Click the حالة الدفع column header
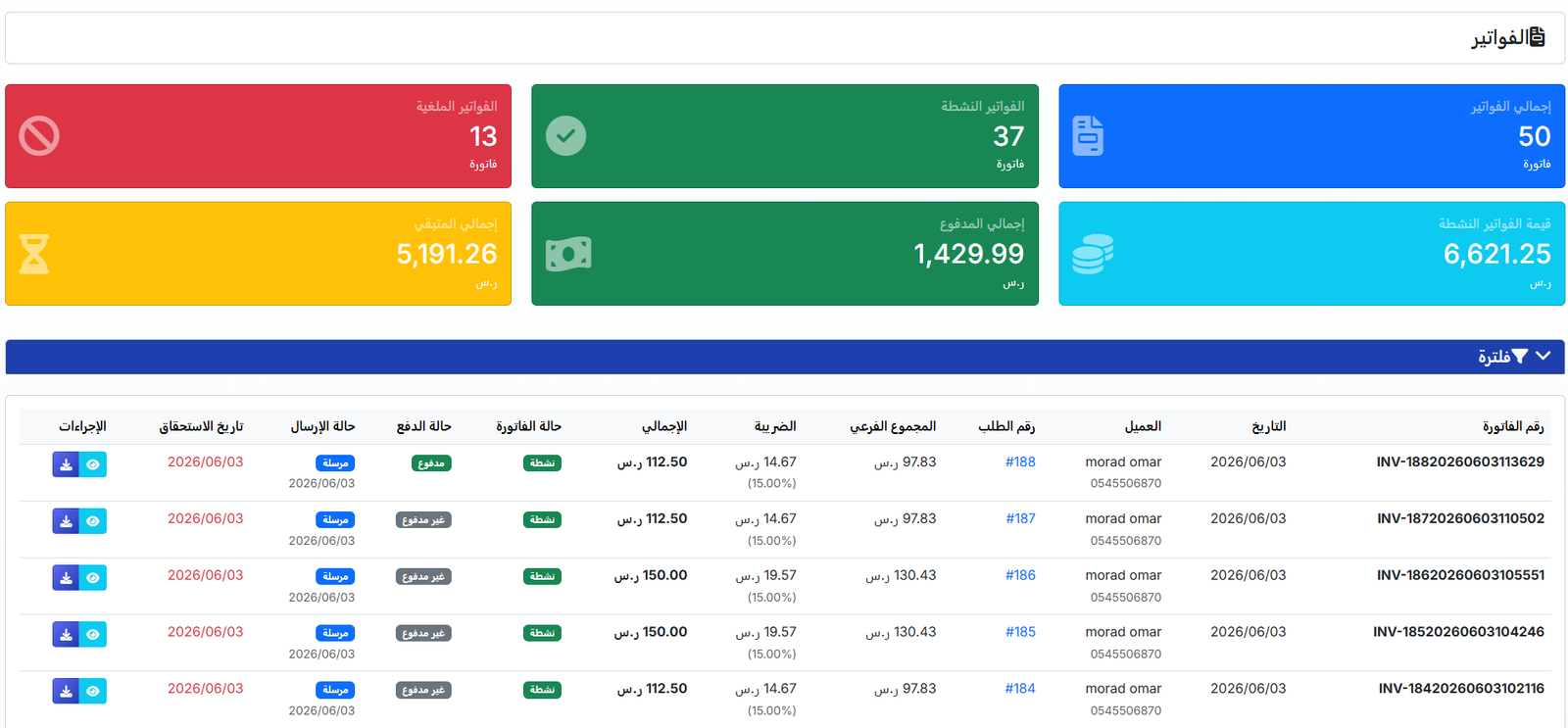The height and width of the screenshot is (728, 1568). pos(423,426)
